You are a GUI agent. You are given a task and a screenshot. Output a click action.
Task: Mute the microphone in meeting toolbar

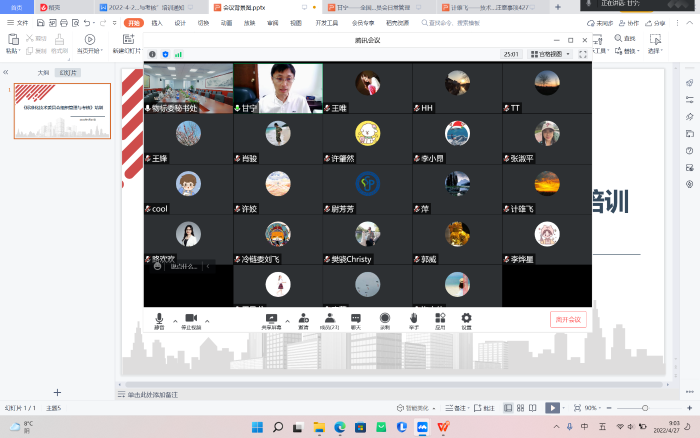click(x=159, y=319)
